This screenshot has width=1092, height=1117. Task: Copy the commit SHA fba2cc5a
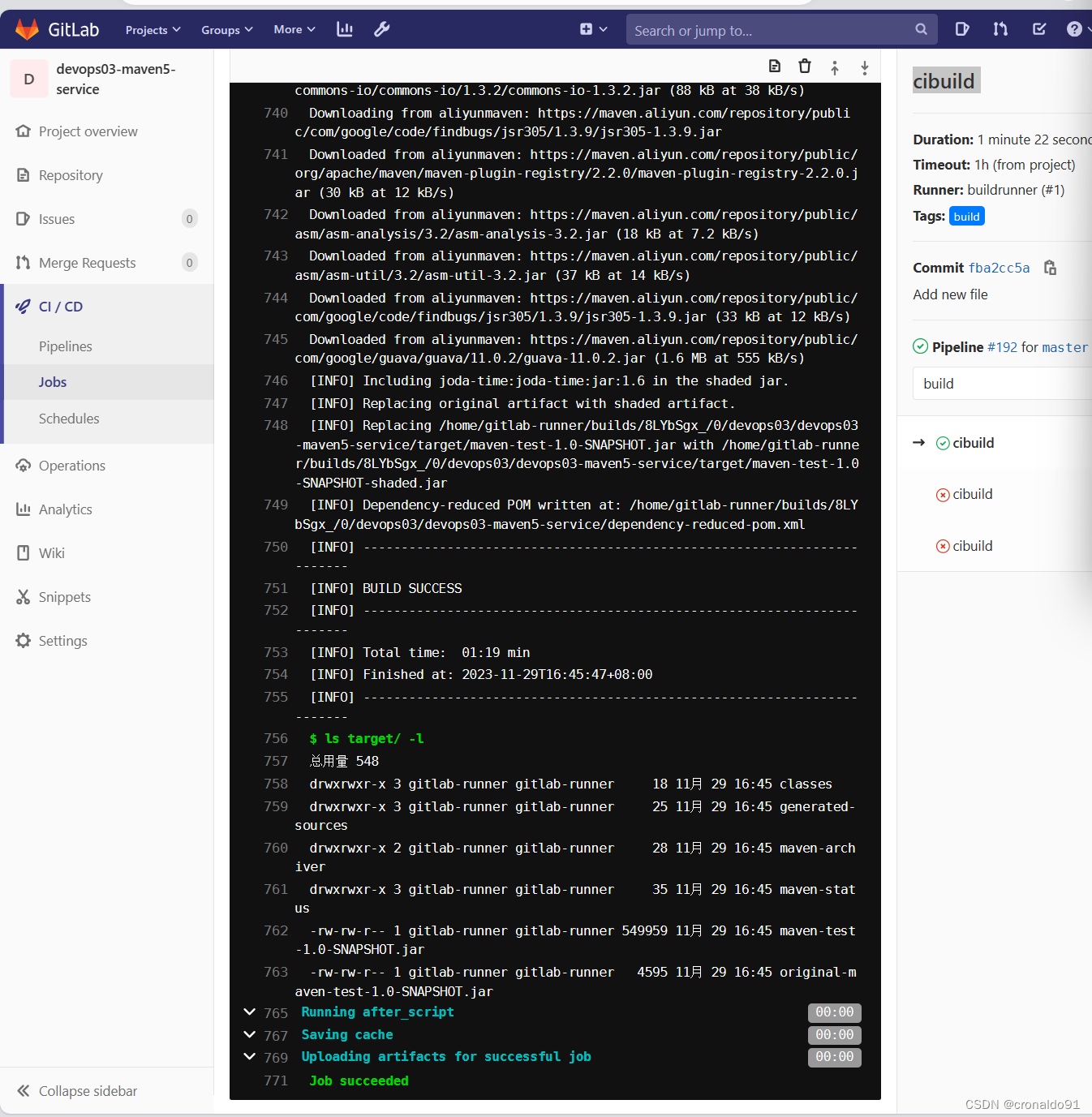1050,267
